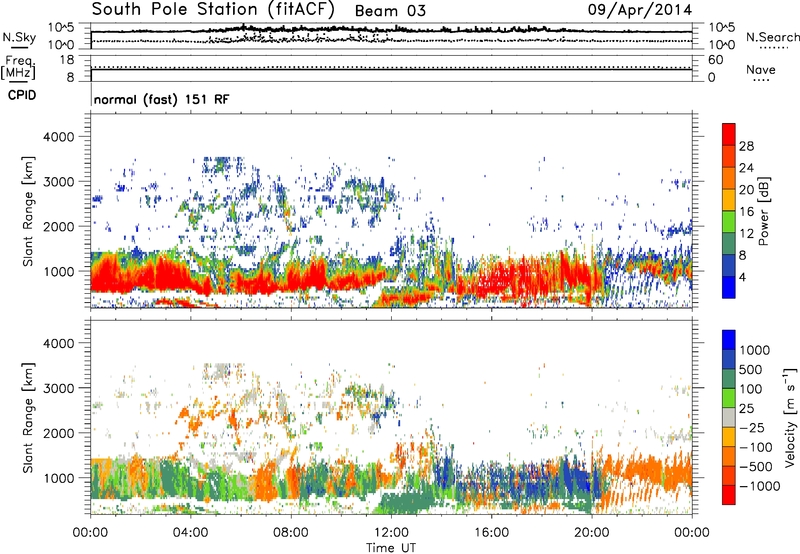This screenshot has height=554, width=800.
Task: Pick the gray Velocity segment between -25 and 25
Action: [x=729, y=417]
